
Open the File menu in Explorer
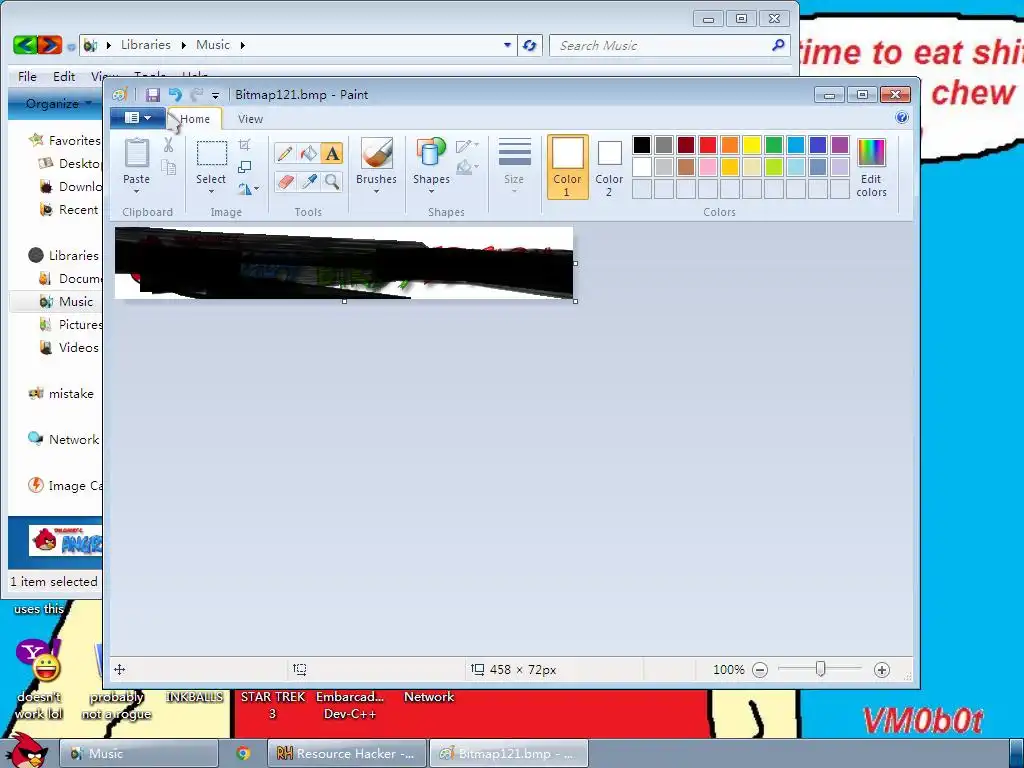click(x=27, y=76)
